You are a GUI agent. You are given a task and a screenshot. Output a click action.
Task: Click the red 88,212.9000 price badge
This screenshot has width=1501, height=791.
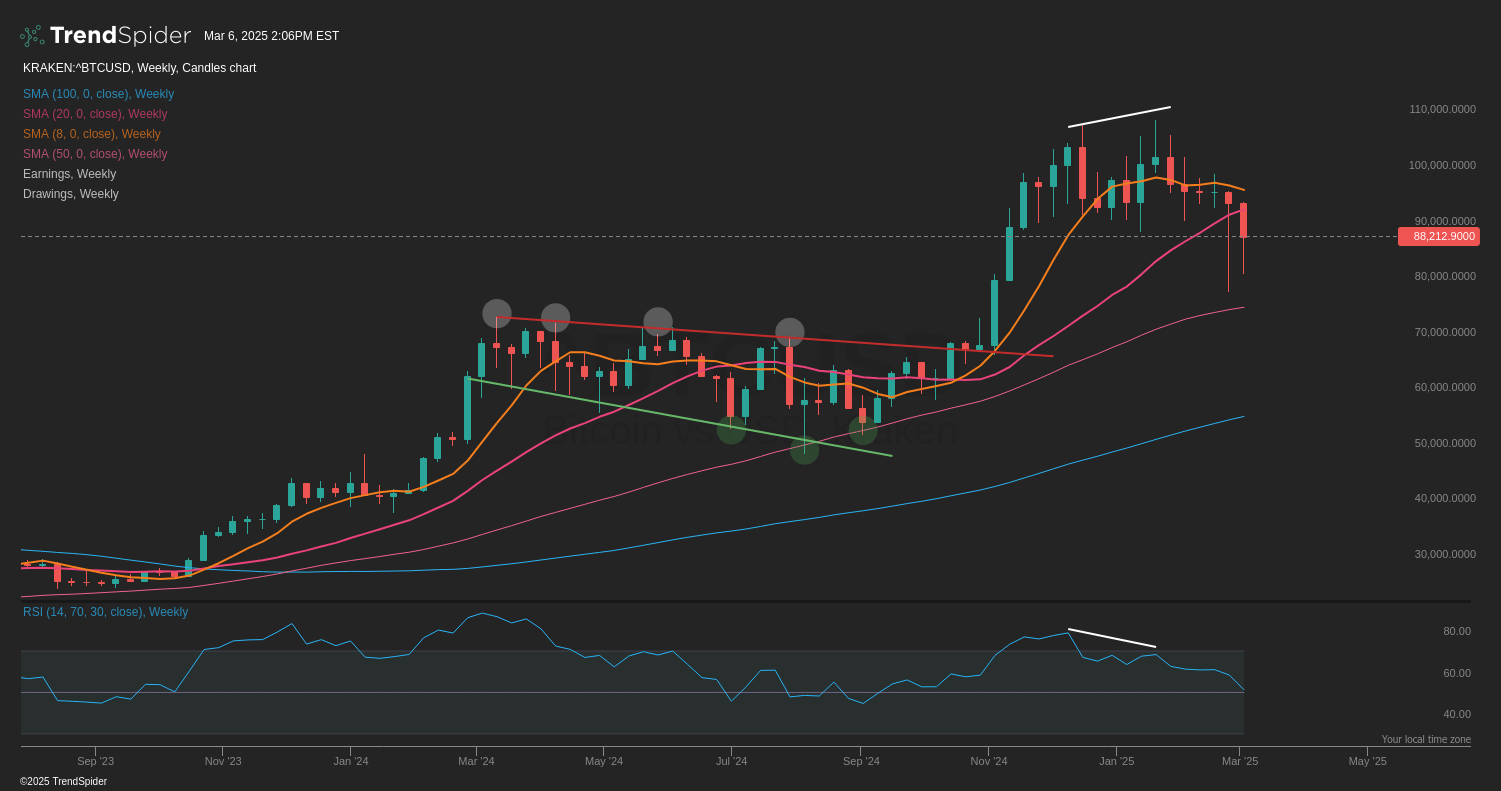[1438, 236]
